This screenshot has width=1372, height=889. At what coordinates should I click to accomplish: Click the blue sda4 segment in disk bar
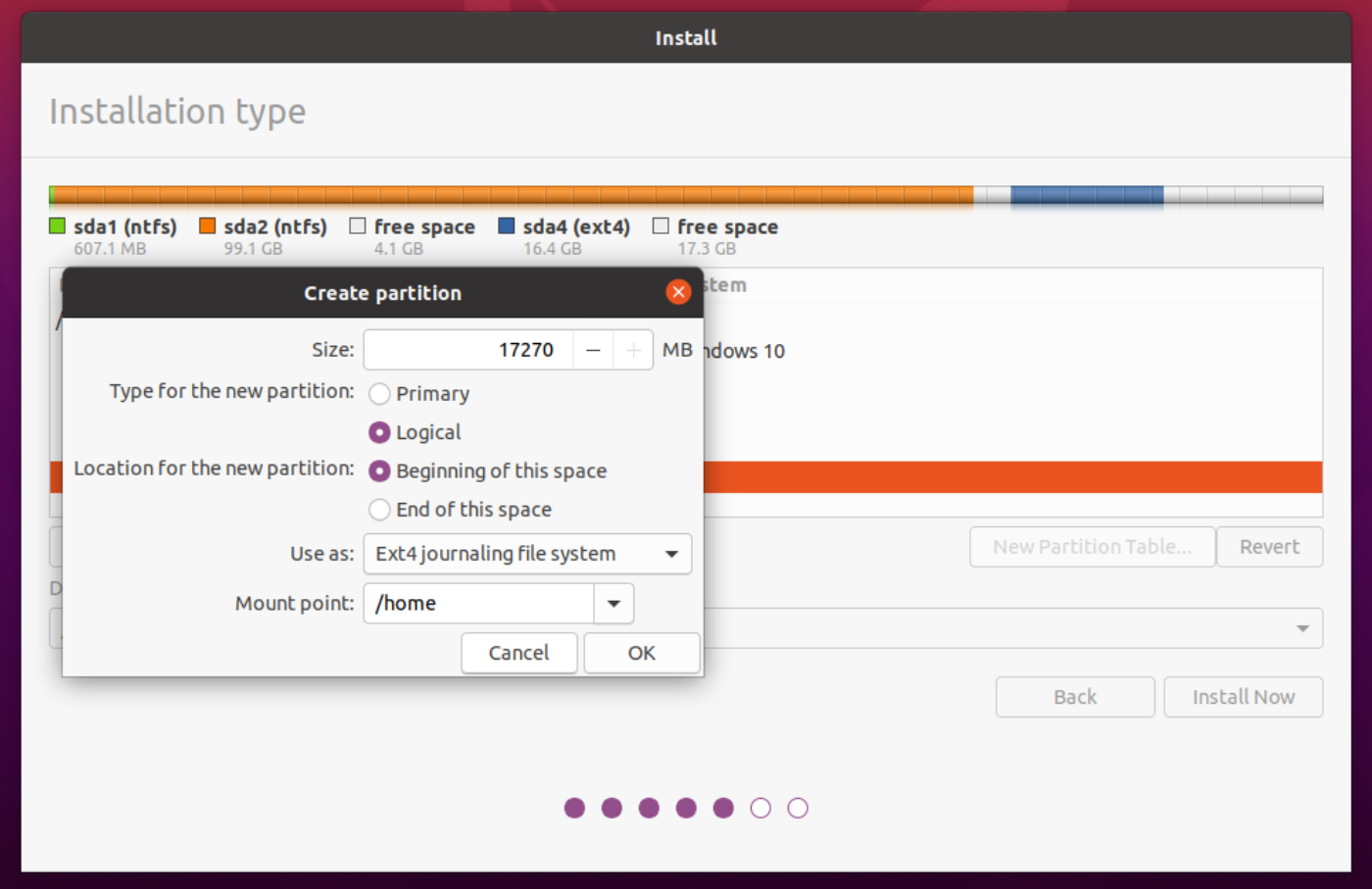(1087, 195)
